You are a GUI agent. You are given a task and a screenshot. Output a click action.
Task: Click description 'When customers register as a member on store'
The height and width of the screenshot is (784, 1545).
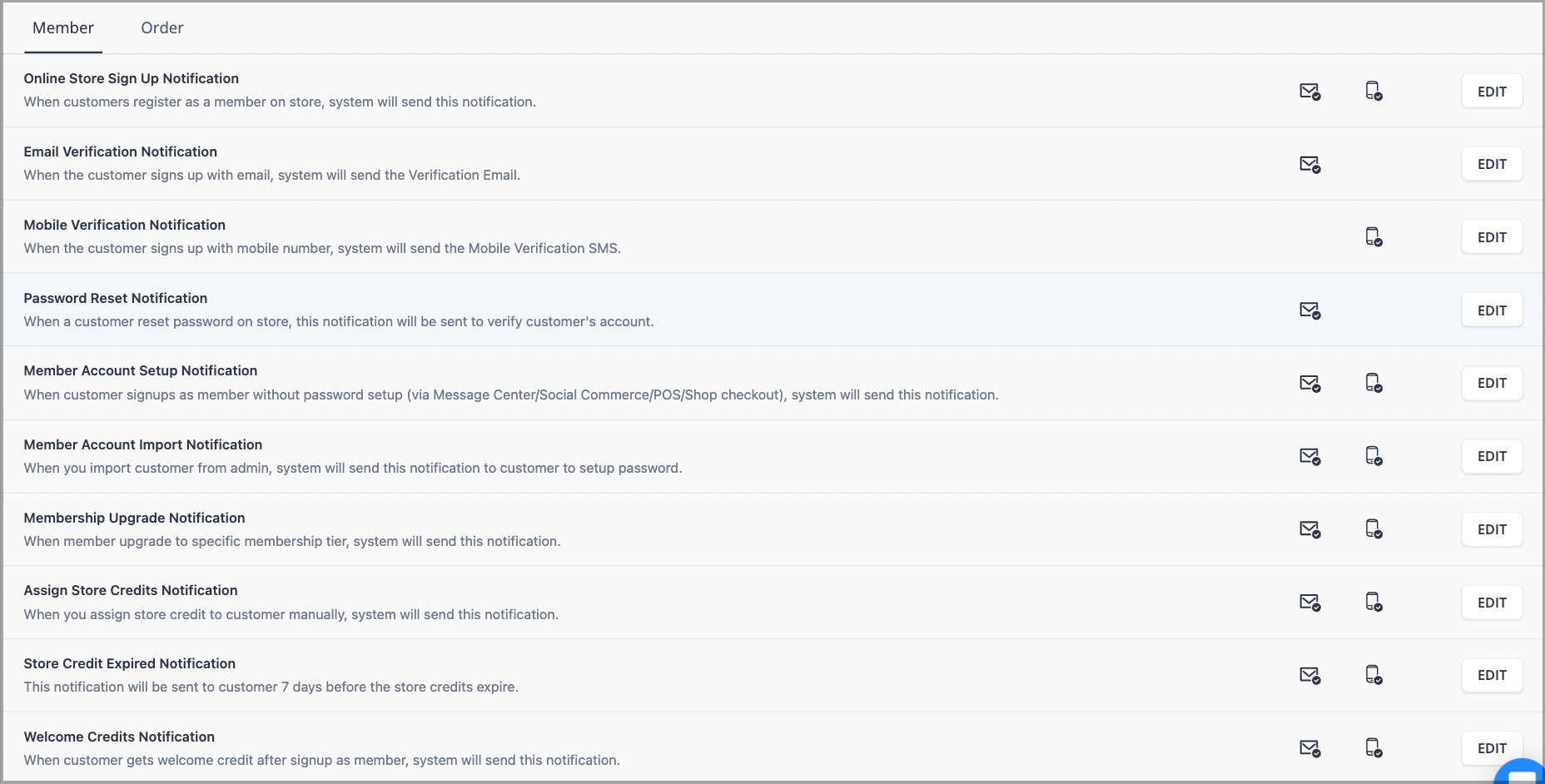[x=280, y=102]
